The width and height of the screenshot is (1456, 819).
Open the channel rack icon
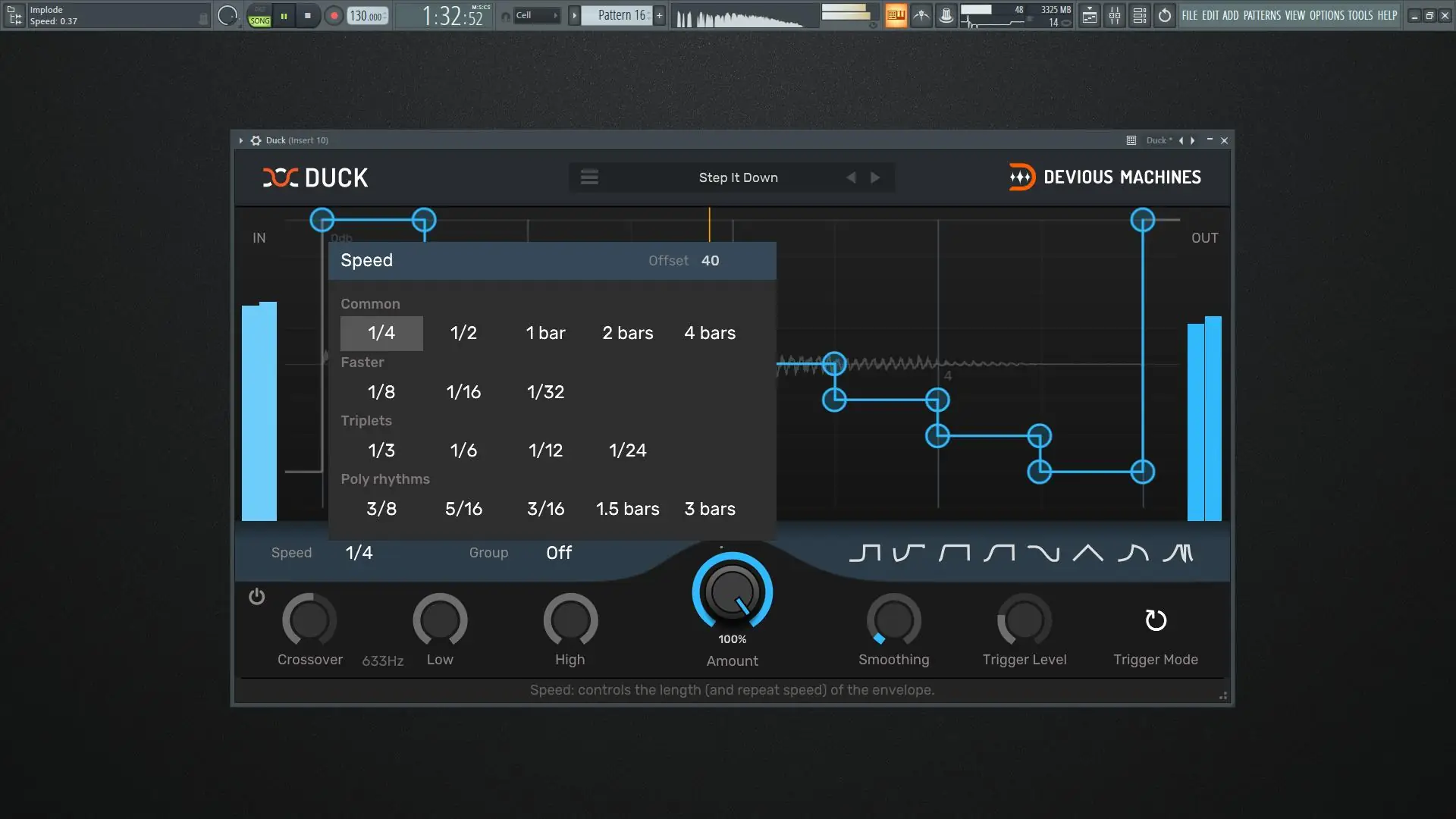tap(1139, 15)
